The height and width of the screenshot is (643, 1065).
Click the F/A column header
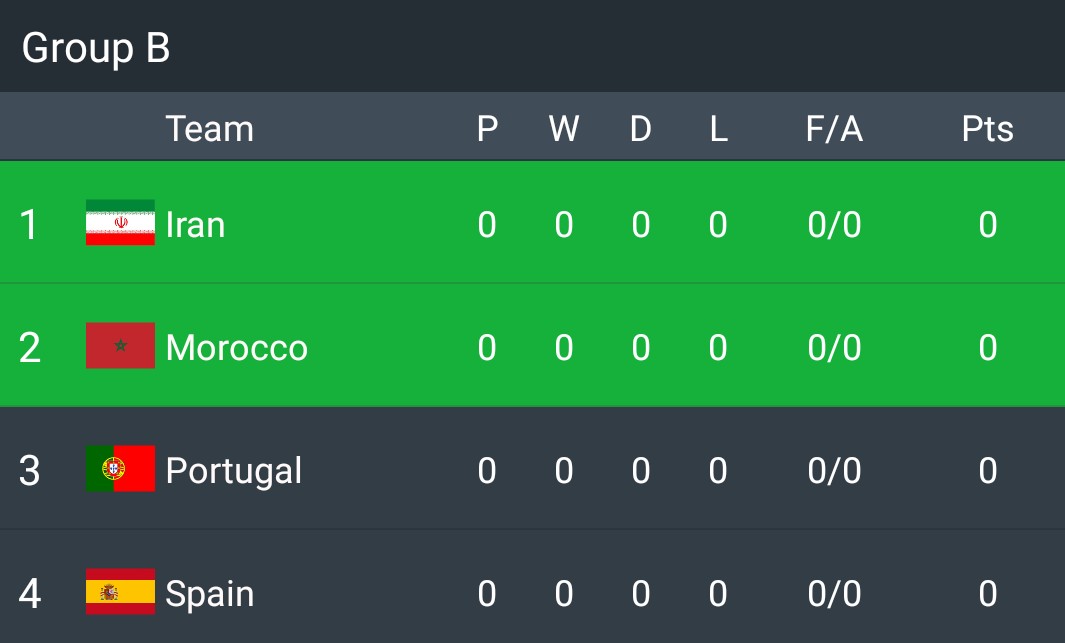pos(834,128)
